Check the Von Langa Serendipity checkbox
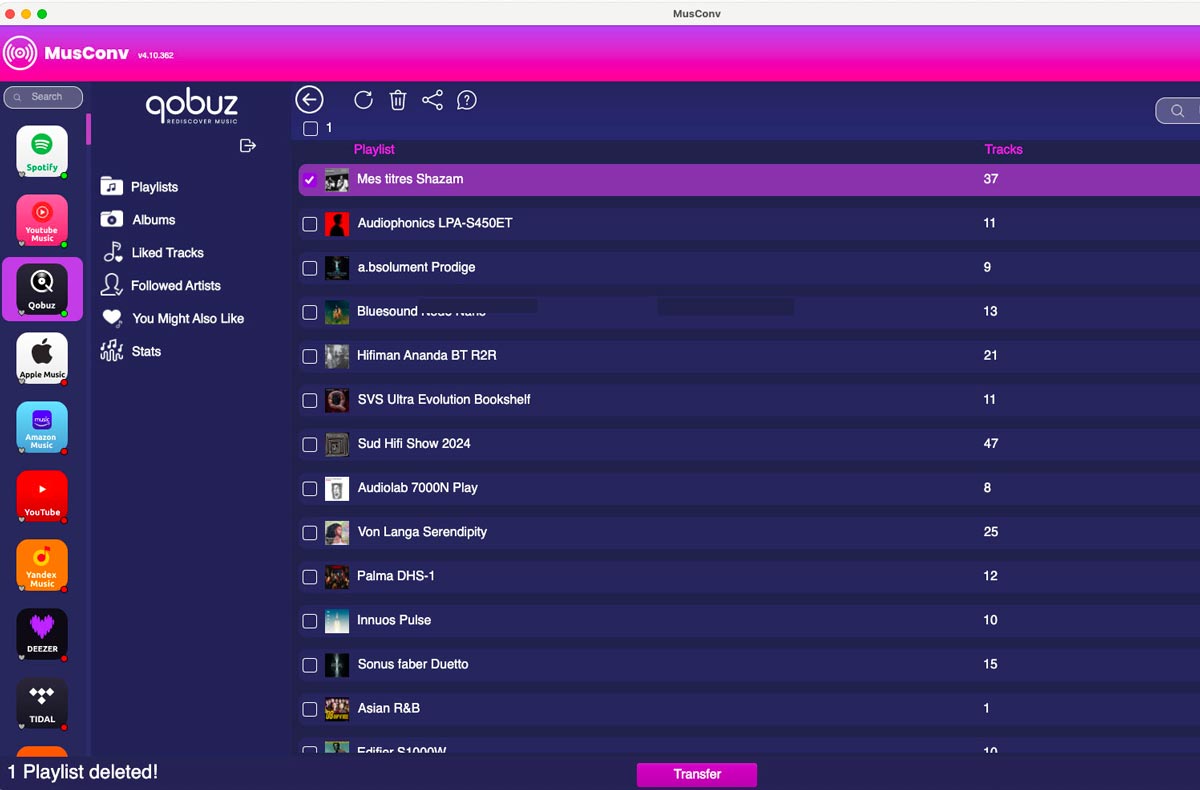The width and height of the screenshot is (1200, 790). pyautogui.click(x=310, y=533)
